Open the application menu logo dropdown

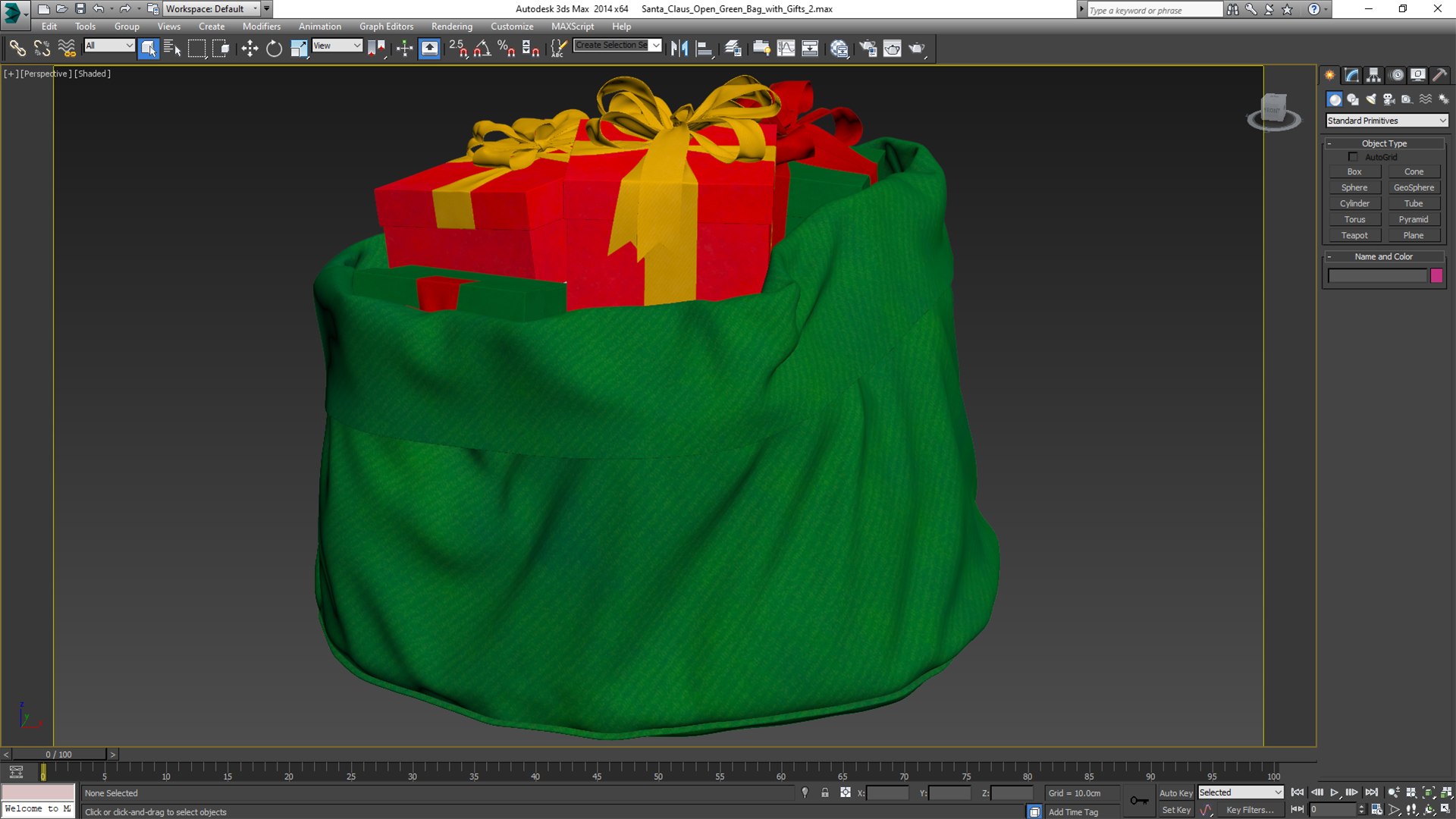click(15, 13)
